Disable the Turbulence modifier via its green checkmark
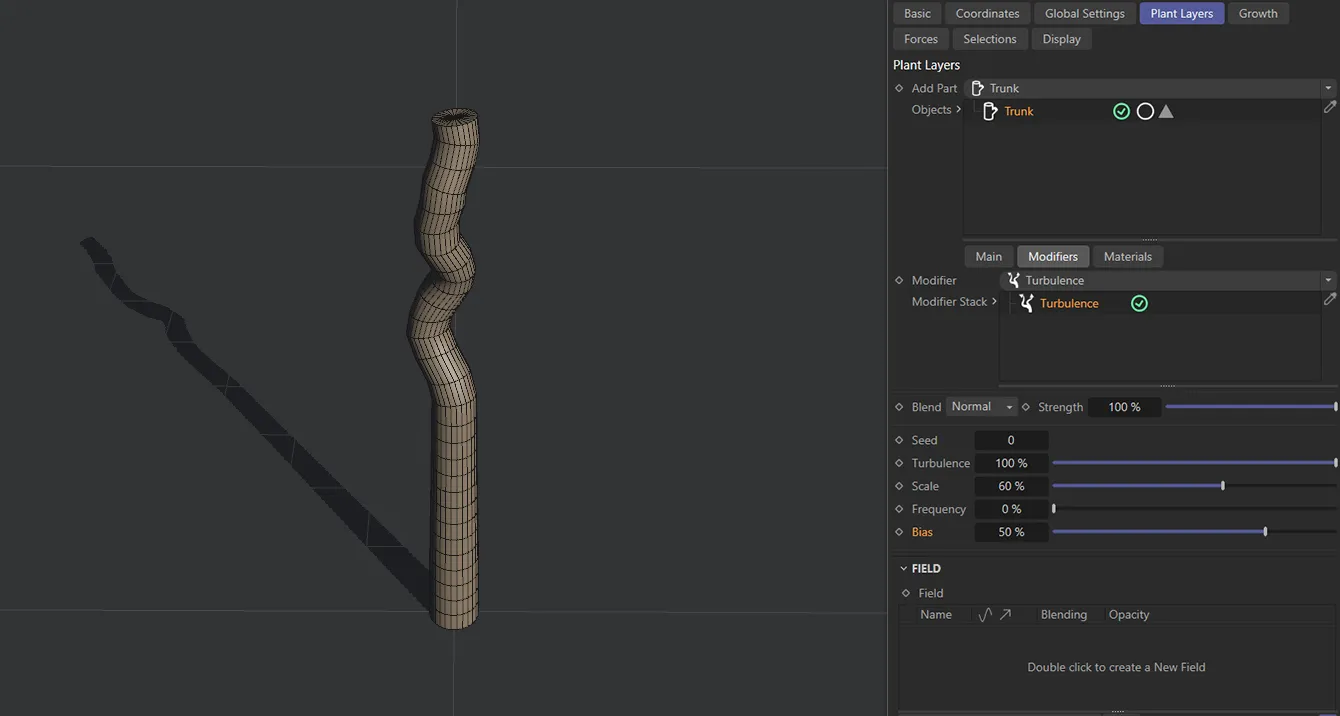1340x716 pixels. coord(1138,303)
